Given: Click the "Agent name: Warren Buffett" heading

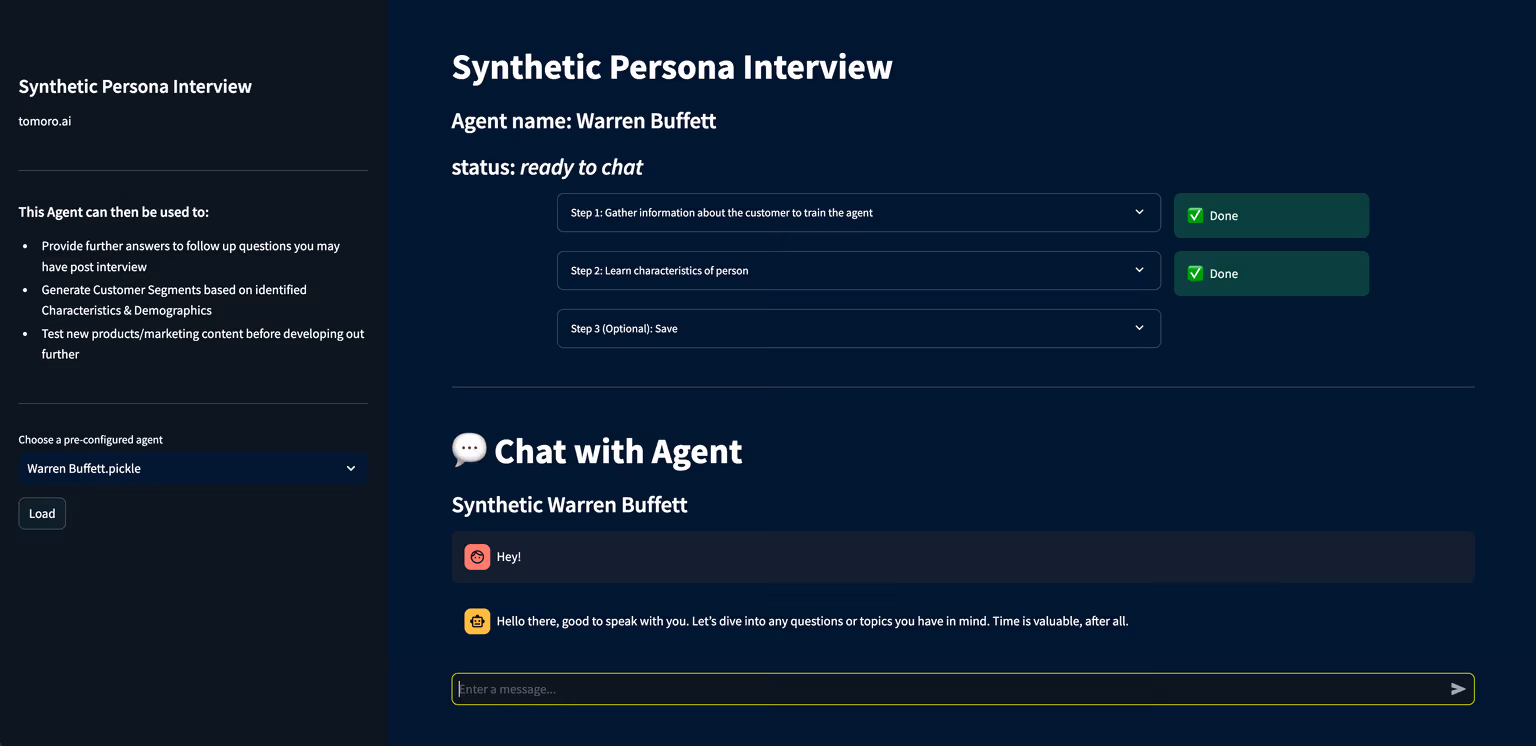Looking at the screenshot, I should [584, 121].
